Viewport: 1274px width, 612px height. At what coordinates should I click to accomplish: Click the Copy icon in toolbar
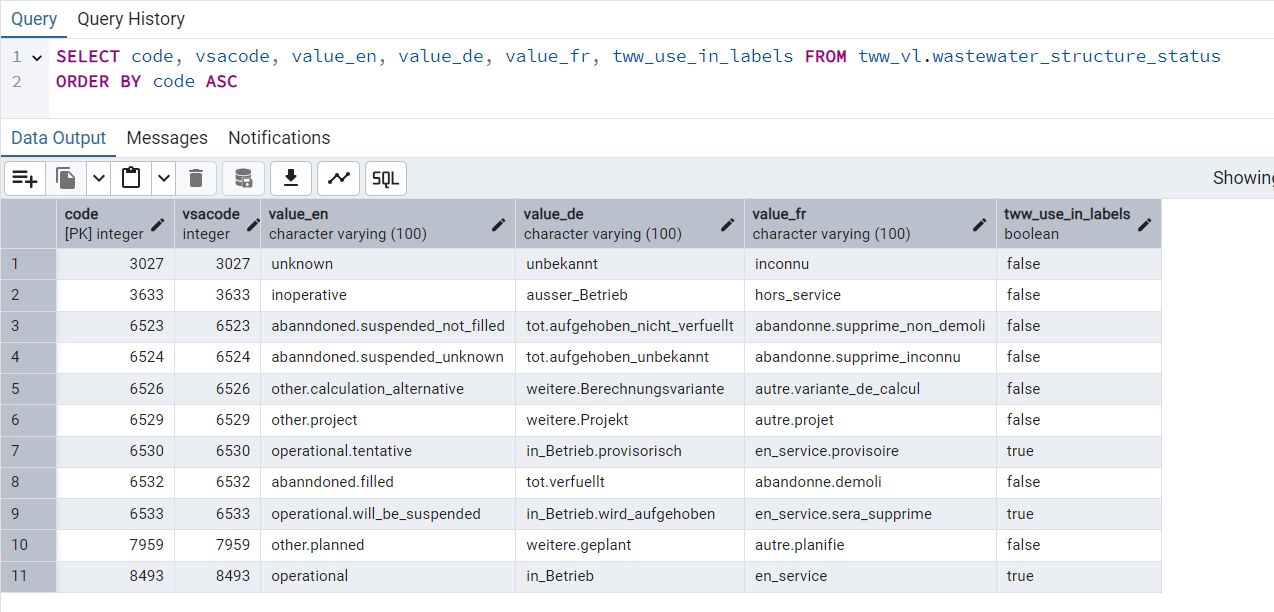[x=66, y=178]
